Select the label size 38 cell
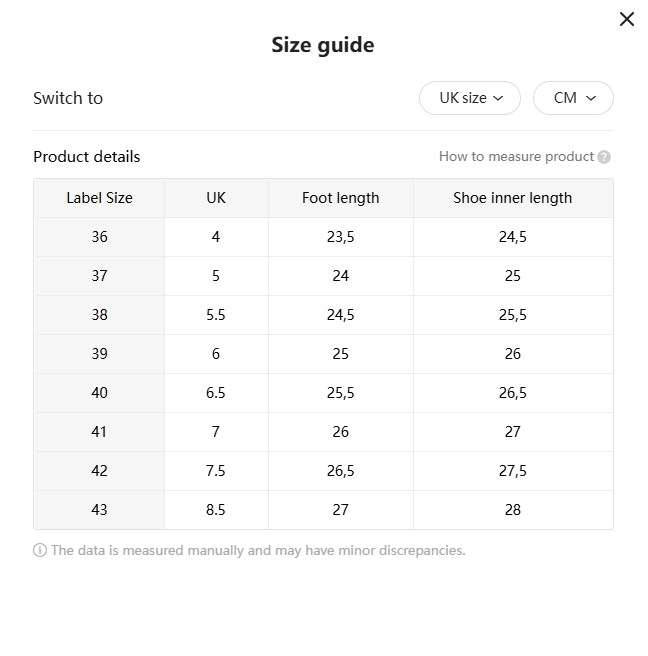The image size is (648, 656). (99, 315)
